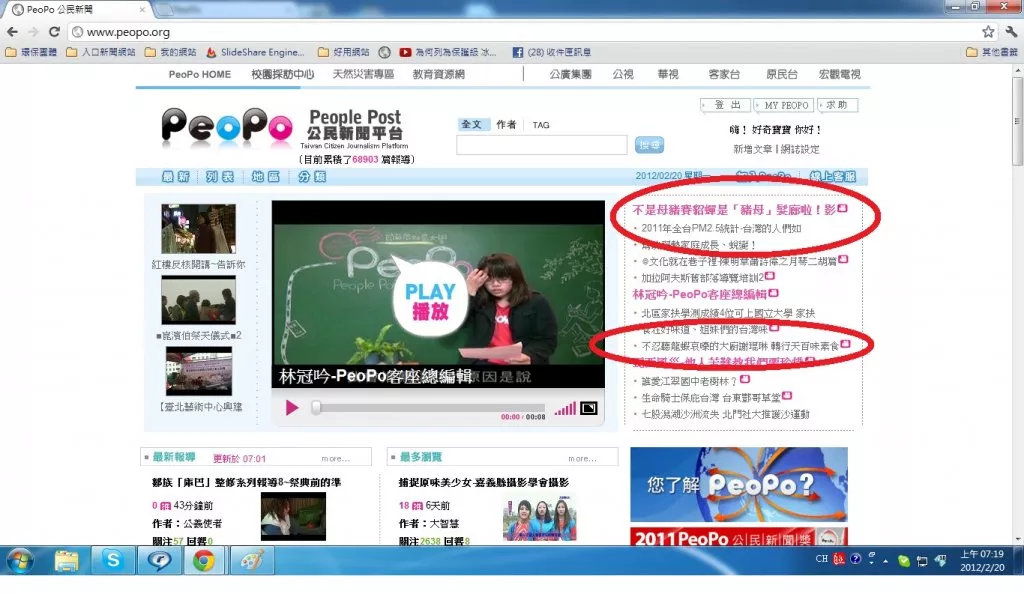Viewport: 1024px width, 594px height.
Task: Click more... beside 最新報導
Action: click(x=336, y=459)
